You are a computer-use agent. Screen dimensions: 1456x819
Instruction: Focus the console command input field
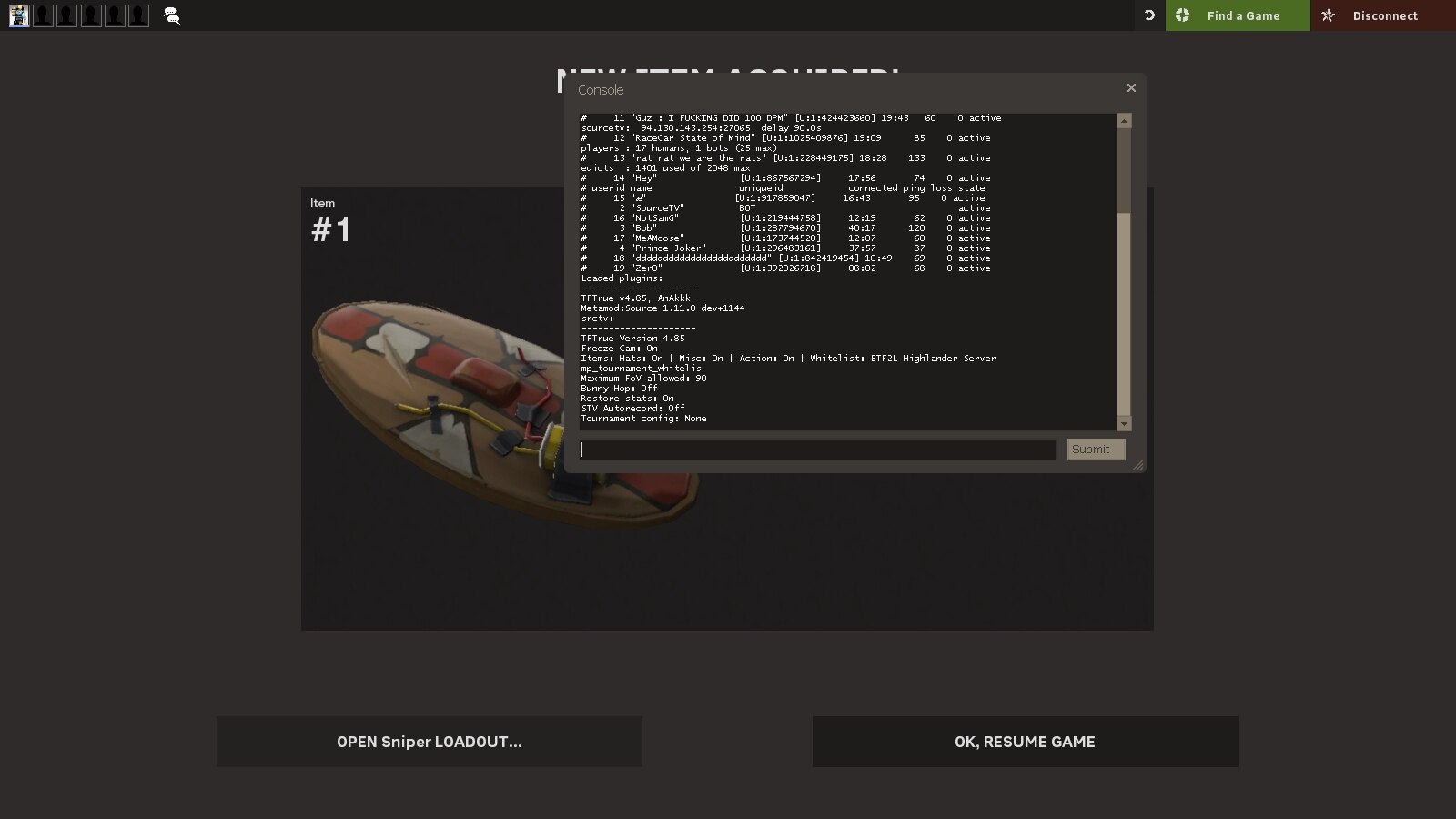click(817, 450)
